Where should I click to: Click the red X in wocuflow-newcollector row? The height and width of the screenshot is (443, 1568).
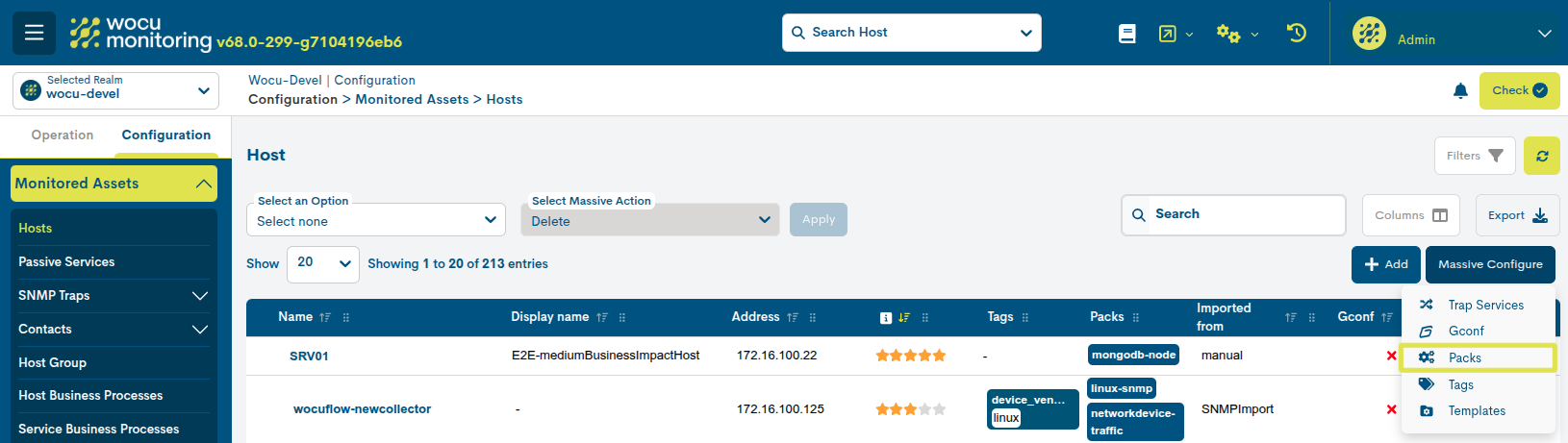pos(1391,409)
